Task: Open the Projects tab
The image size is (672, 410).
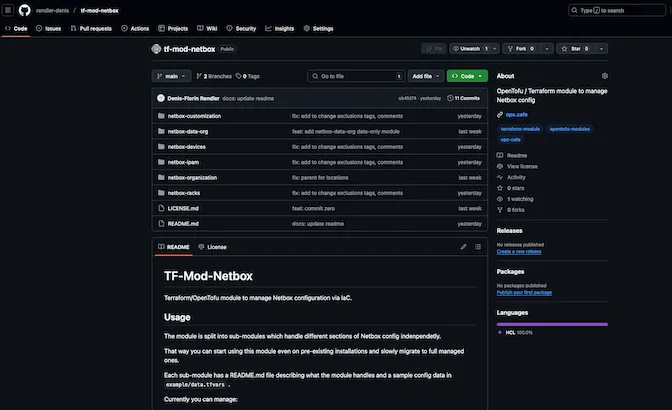Action: [x=173, y=29]
